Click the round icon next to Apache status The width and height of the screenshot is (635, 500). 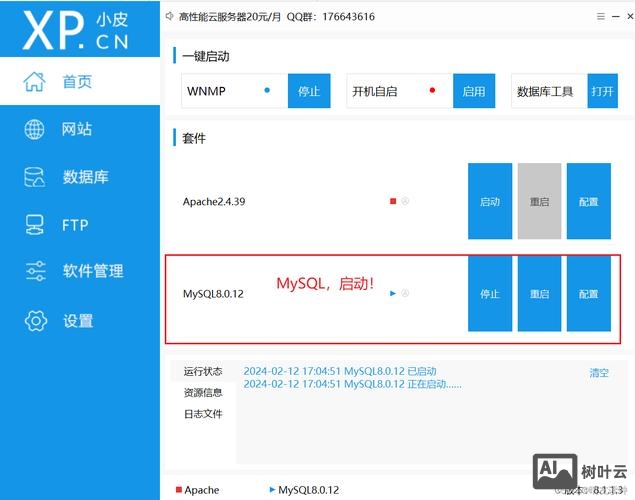pyautogui.click(x=405, y=201)
